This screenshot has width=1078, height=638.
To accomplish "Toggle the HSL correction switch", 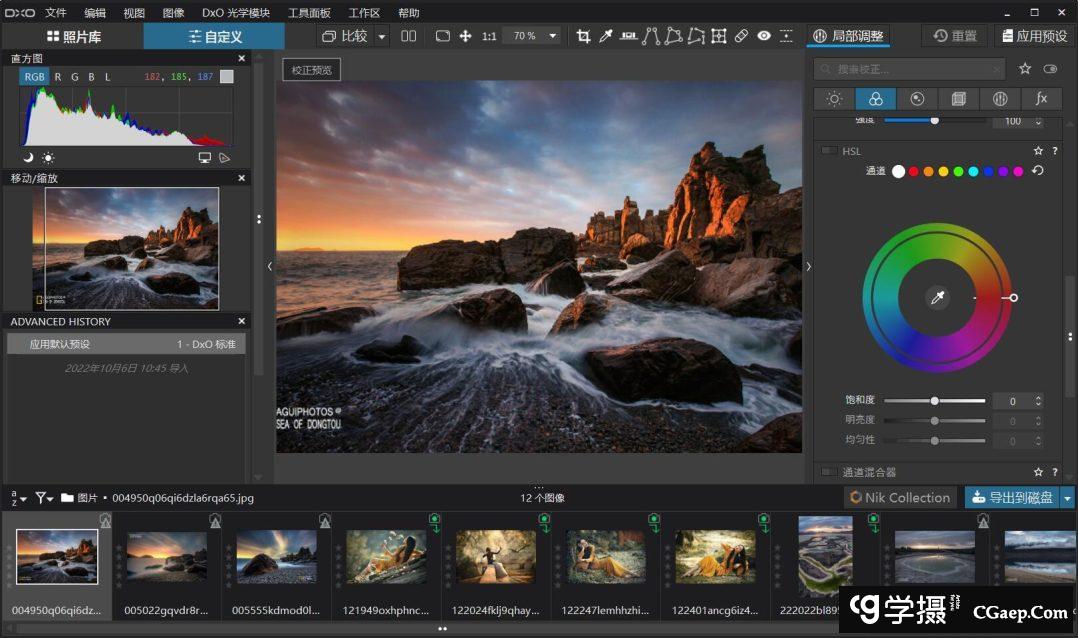I will (x=829, y=151).
